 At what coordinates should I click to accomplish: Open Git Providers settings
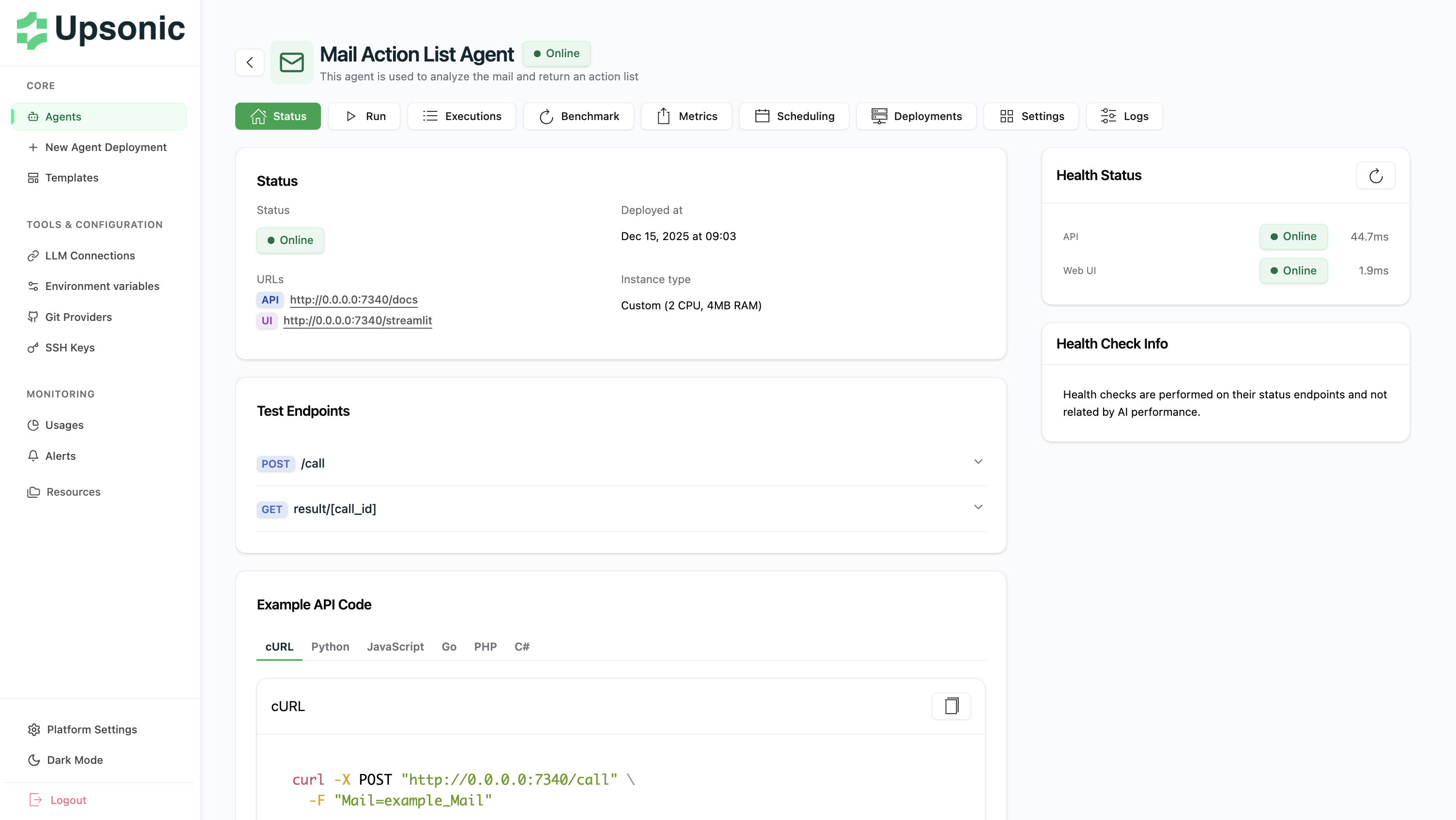coord(78,317)
